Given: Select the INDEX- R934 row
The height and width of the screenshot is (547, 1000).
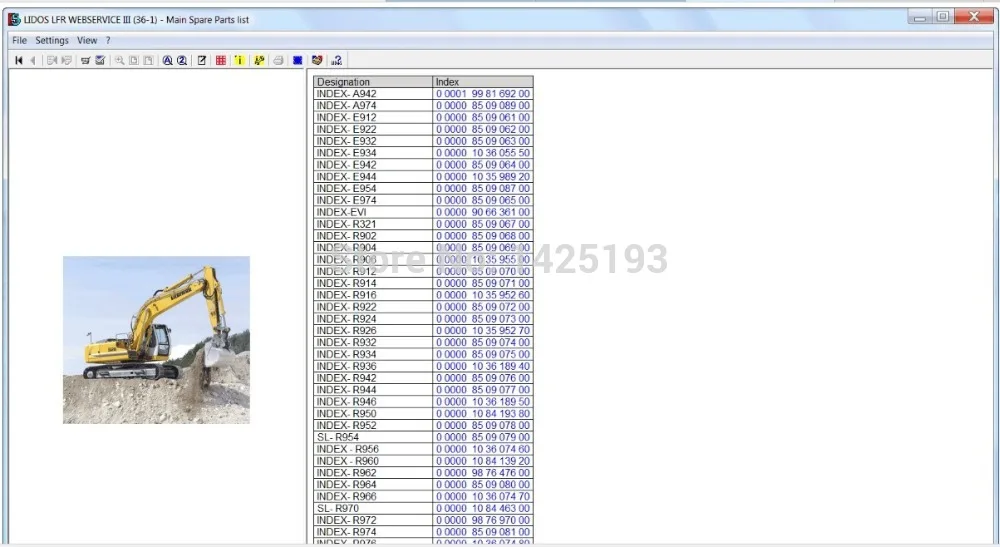Looking at the screenshot, I should [423, 354].
